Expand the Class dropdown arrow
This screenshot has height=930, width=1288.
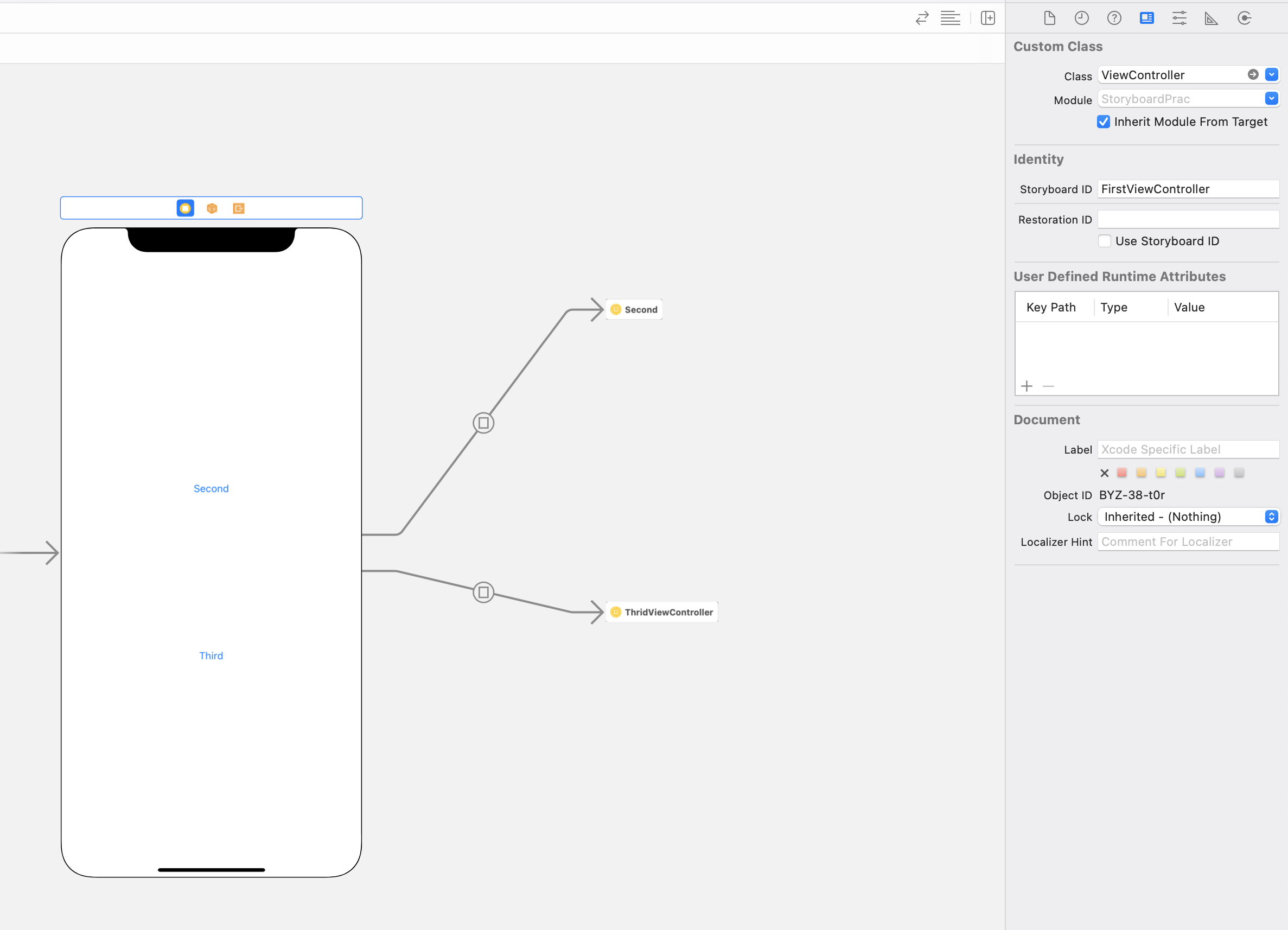click(1272, 74)
